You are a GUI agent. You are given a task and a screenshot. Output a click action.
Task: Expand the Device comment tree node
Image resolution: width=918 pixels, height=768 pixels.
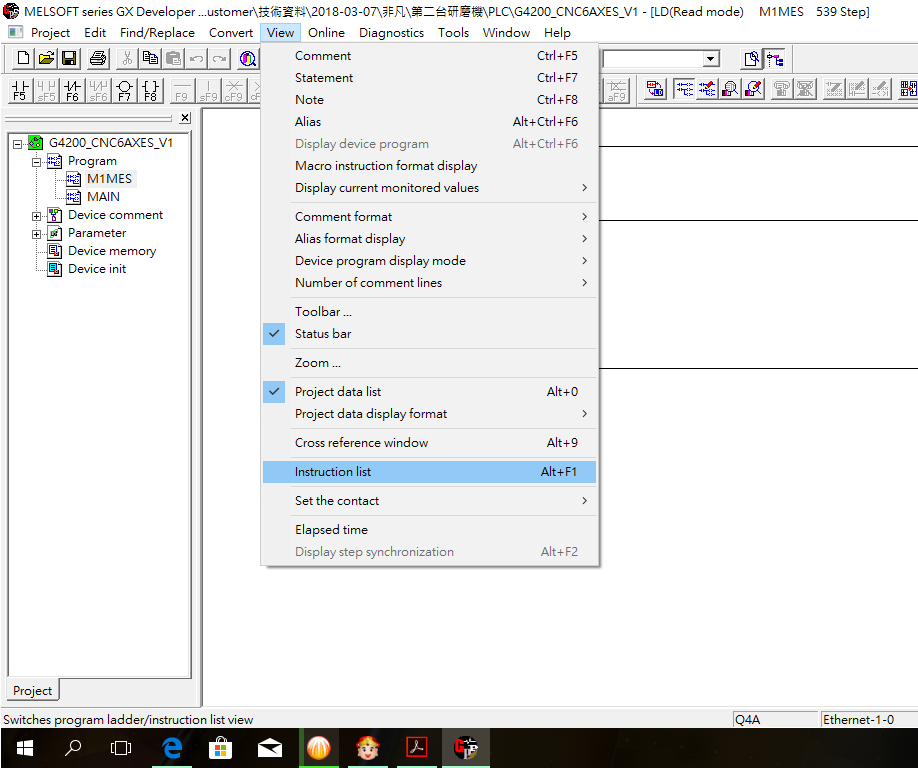click(37, 216)
